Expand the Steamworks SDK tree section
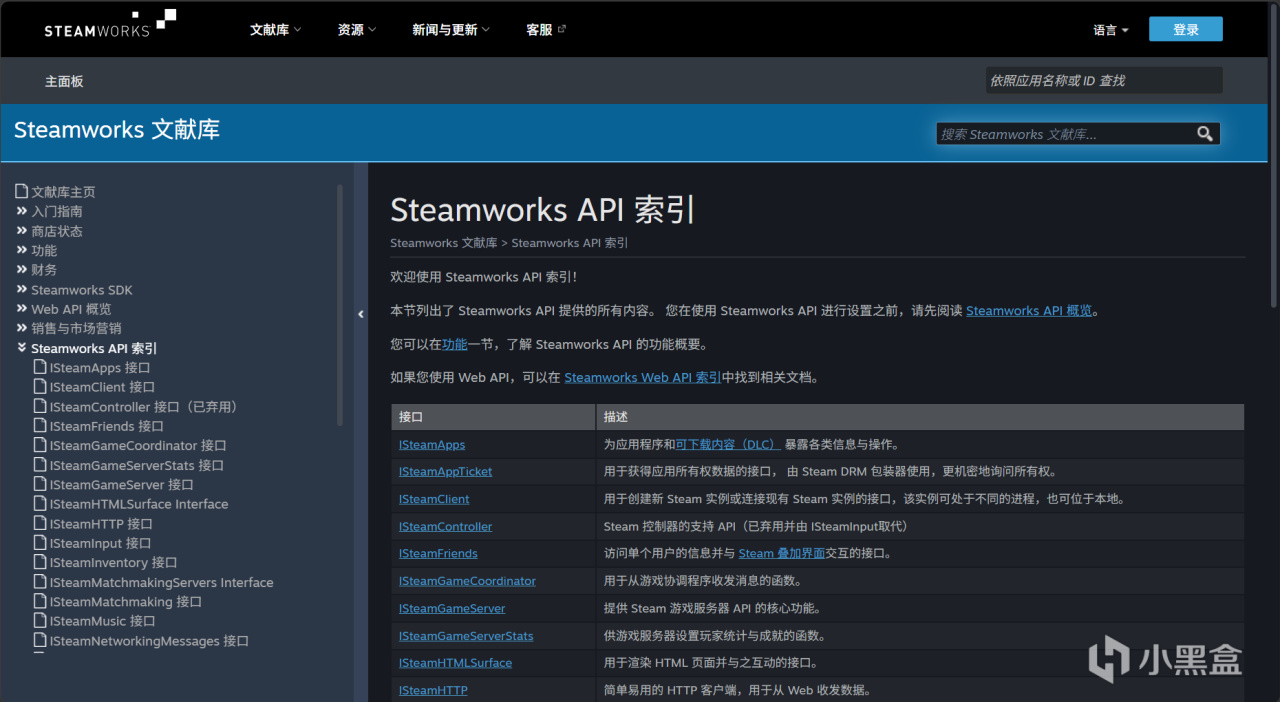The height and width of the screenshot is (702, 1280). click(x=22, y=289)
